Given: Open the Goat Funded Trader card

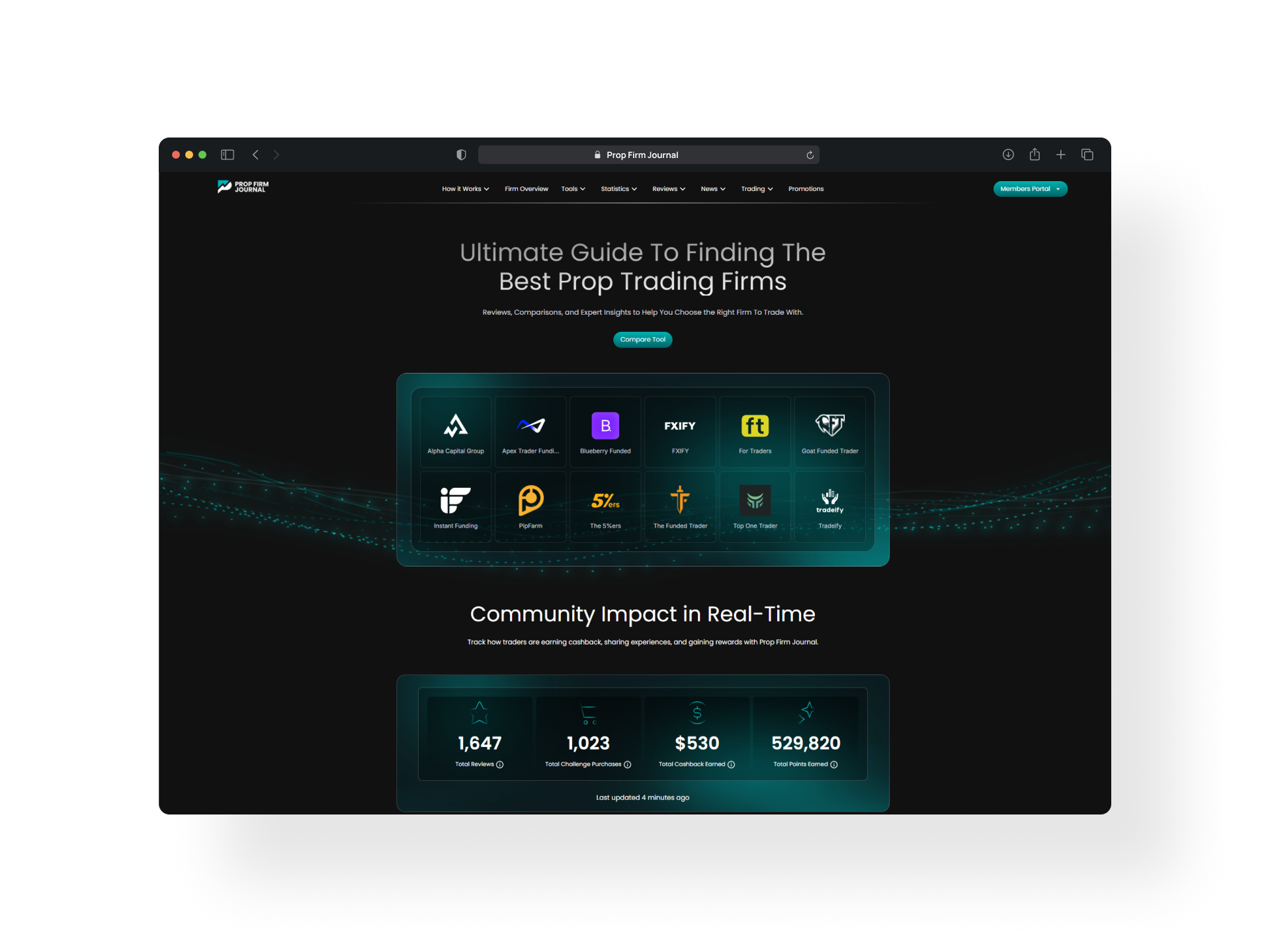Looking at the screenshot, I should point(830,432).
